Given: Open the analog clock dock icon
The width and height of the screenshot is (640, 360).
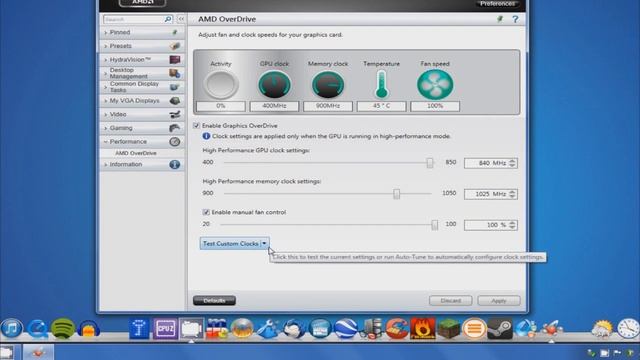Looking at the screenshot, I should [628, 328].
